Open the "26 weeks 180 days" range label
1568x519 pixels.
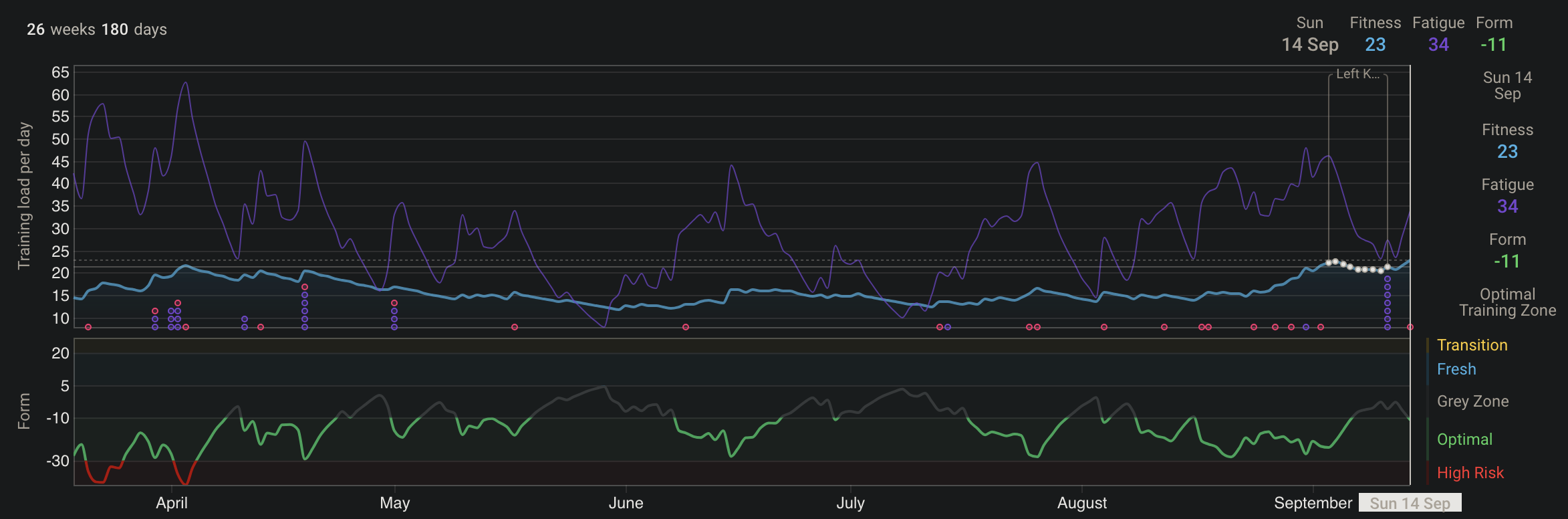[97, 29]
